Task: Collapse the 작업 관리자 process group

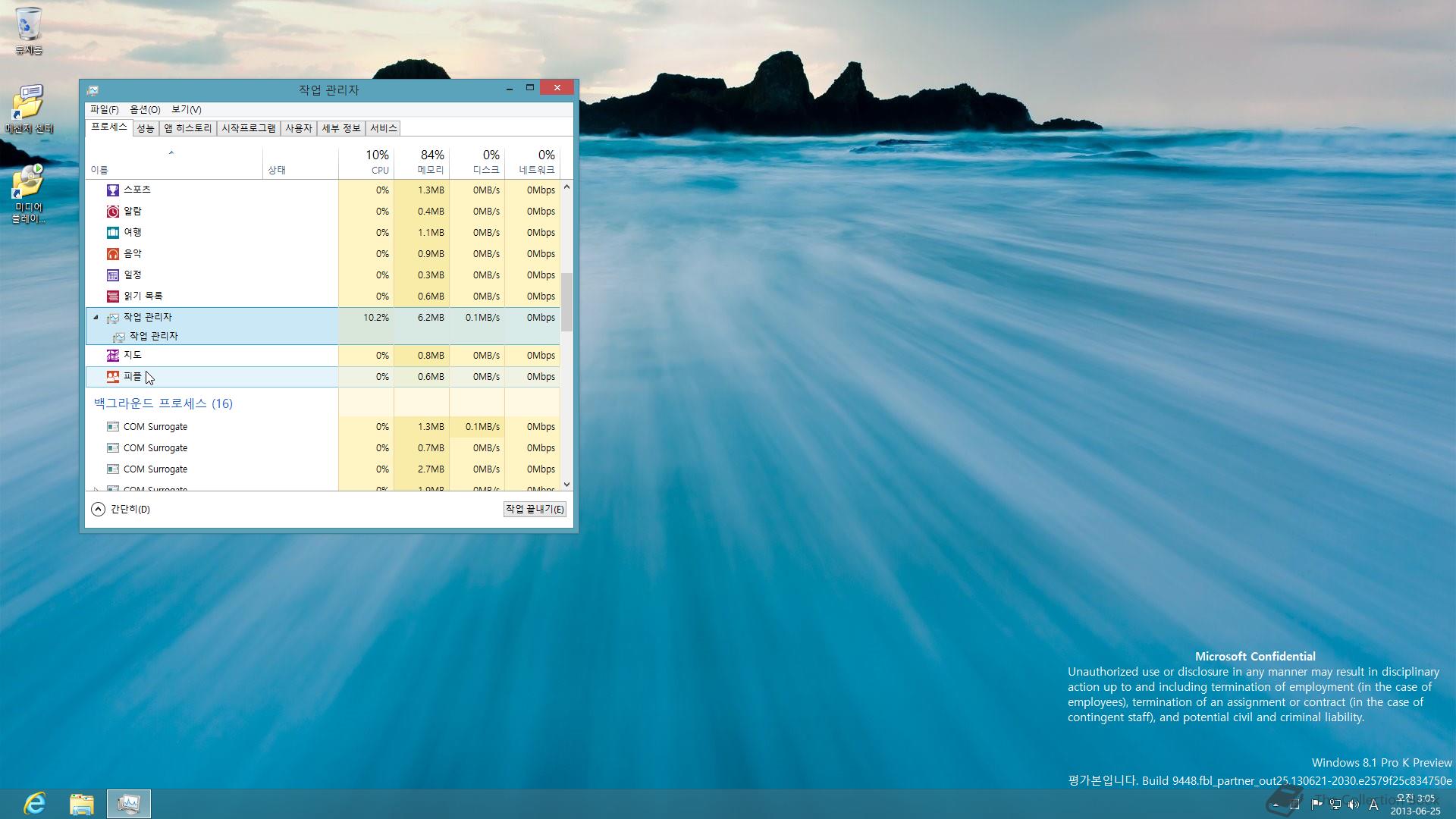Action: (96, 318)
